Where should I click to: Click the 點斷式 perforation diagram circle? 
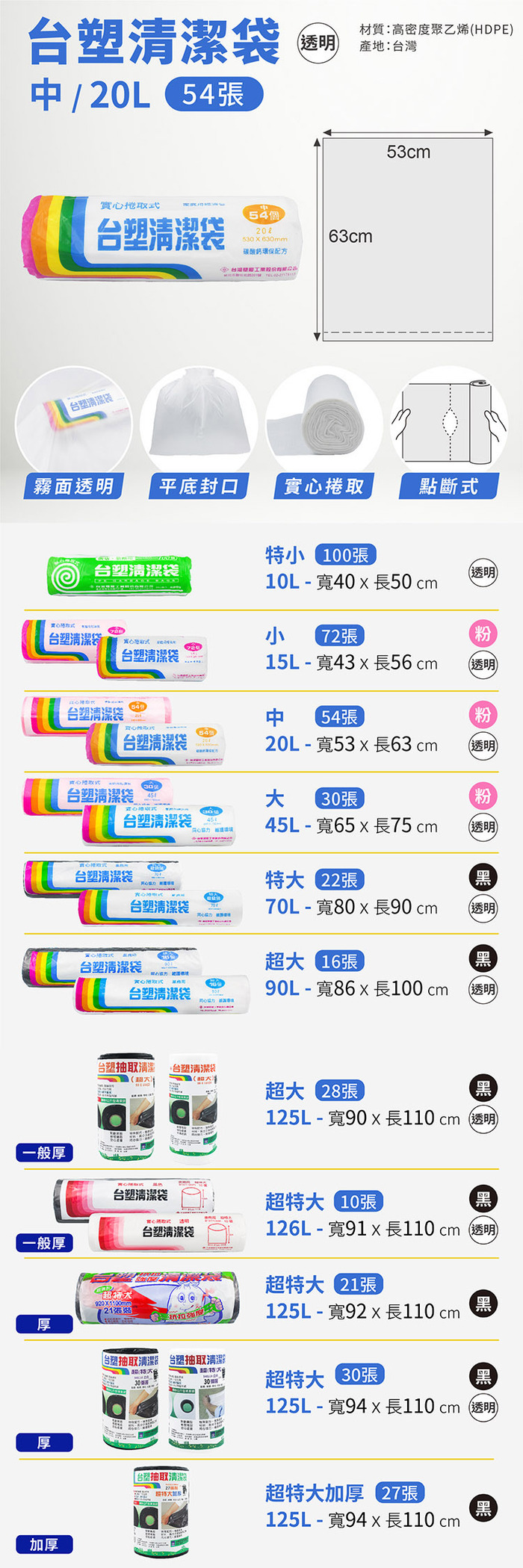(448, 424)
